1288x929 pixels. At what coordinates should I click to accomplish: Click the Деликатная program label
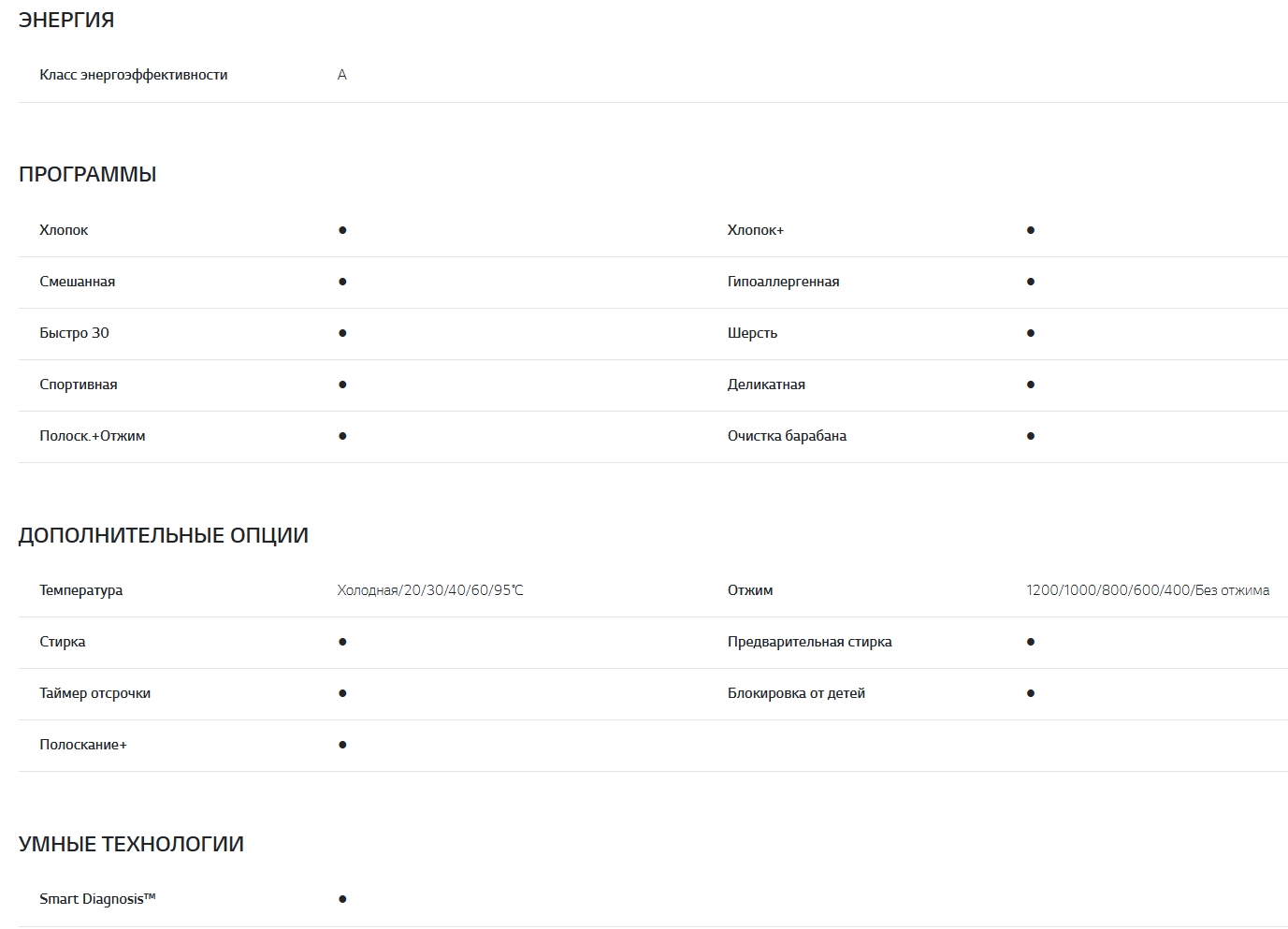(x=766, y=385)
